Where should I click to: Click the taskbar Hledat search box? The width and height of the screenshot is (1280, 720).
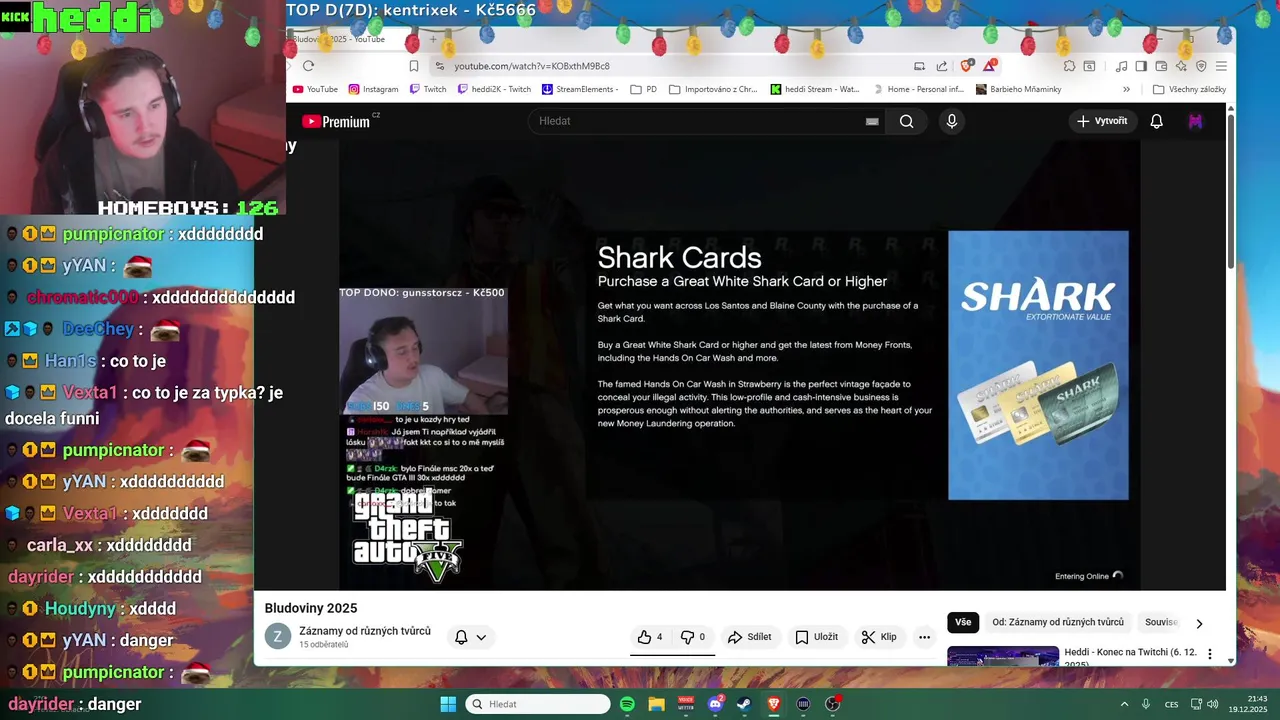pyautogui.click(x=539, y=704)
